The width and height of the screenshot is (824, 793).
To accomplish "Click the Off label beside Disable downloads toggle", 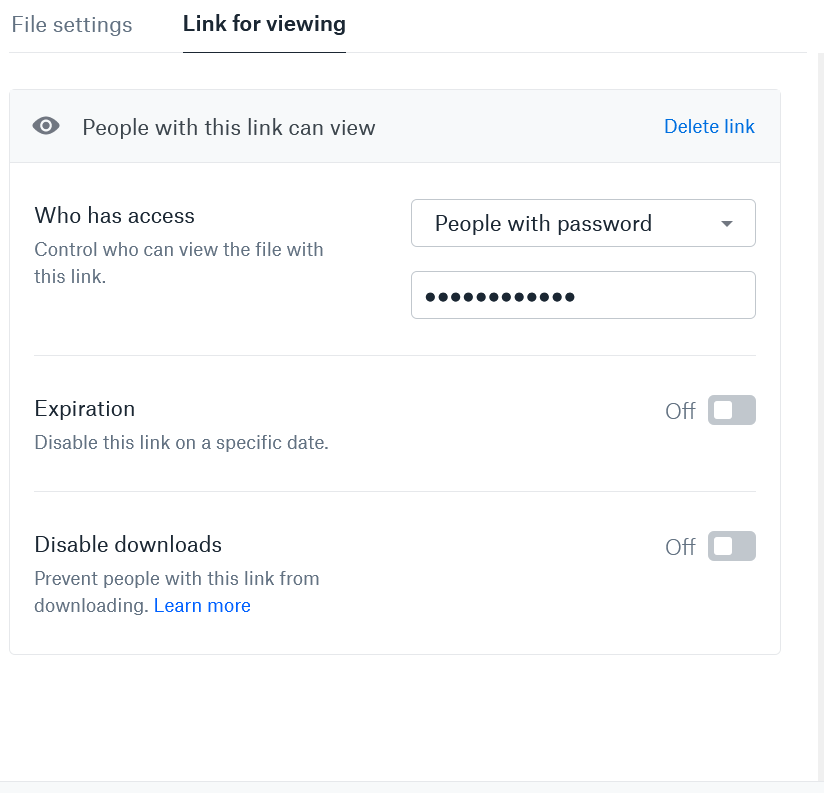I will [680, 547].
